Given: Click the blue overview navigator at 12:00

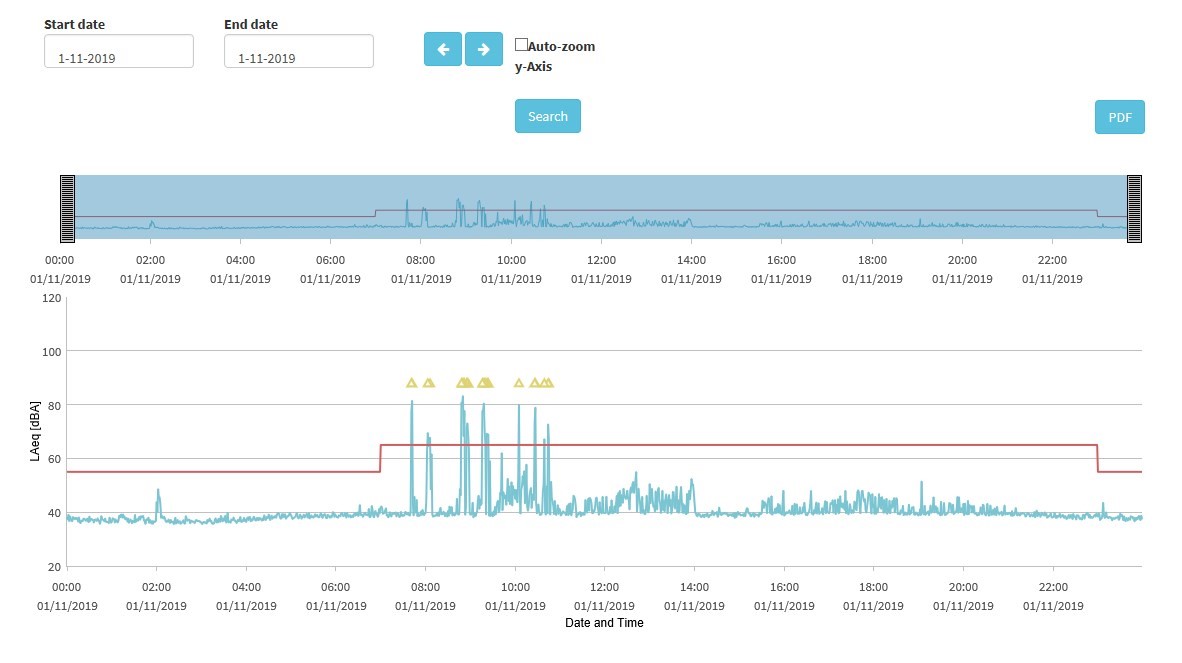Looking at the screenshot, I should (x=601, y=208).
